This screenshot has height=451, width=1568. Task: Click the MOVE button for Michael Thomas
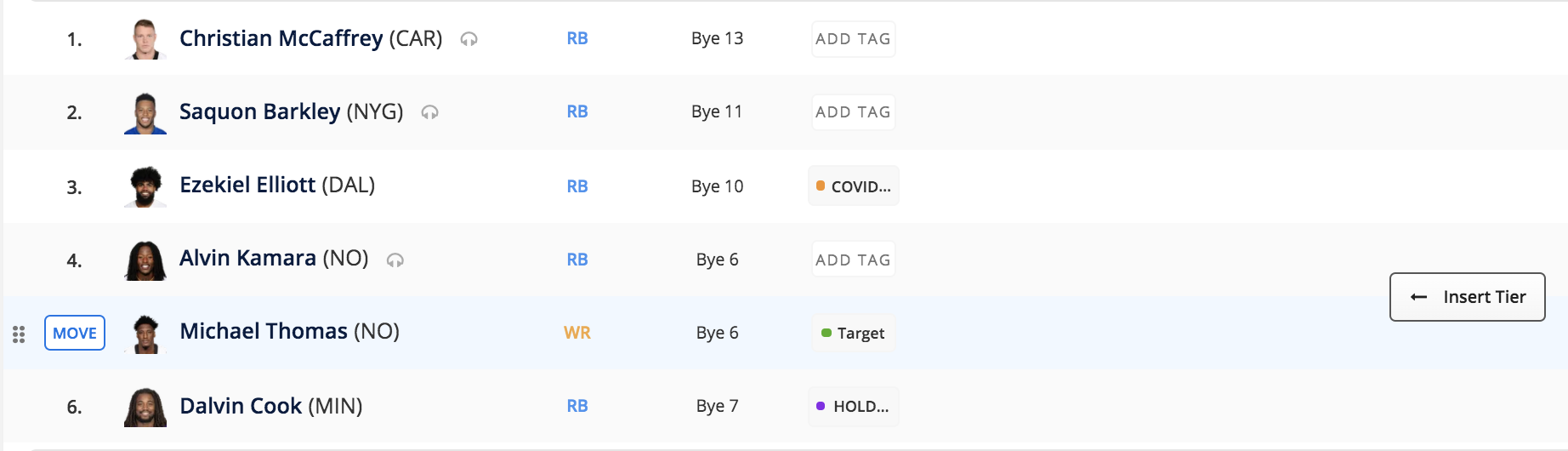point(75,333)
